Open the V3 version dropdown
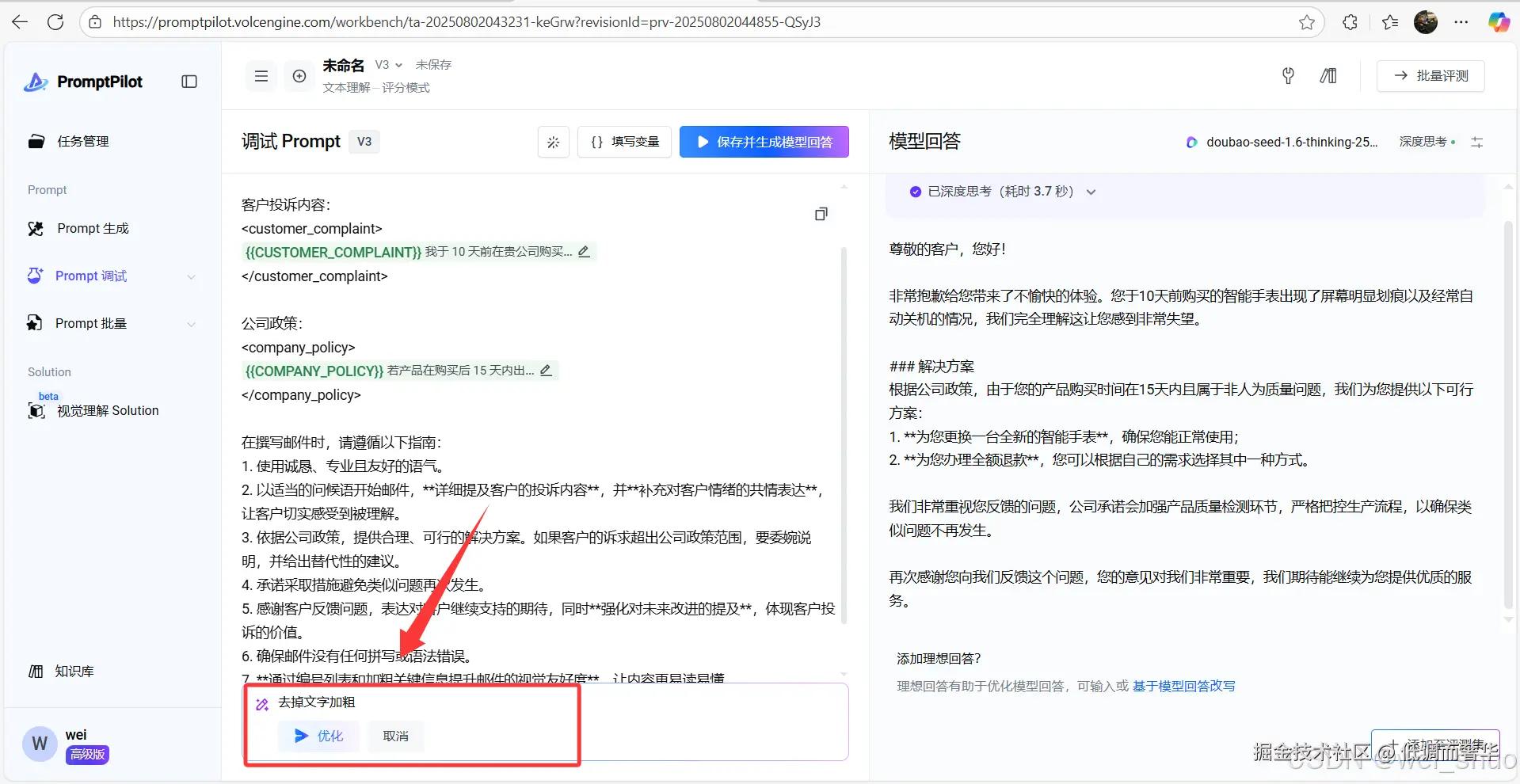Image resolution: width=1520 pixels, height=784 pixels. (x=387, y=64)
